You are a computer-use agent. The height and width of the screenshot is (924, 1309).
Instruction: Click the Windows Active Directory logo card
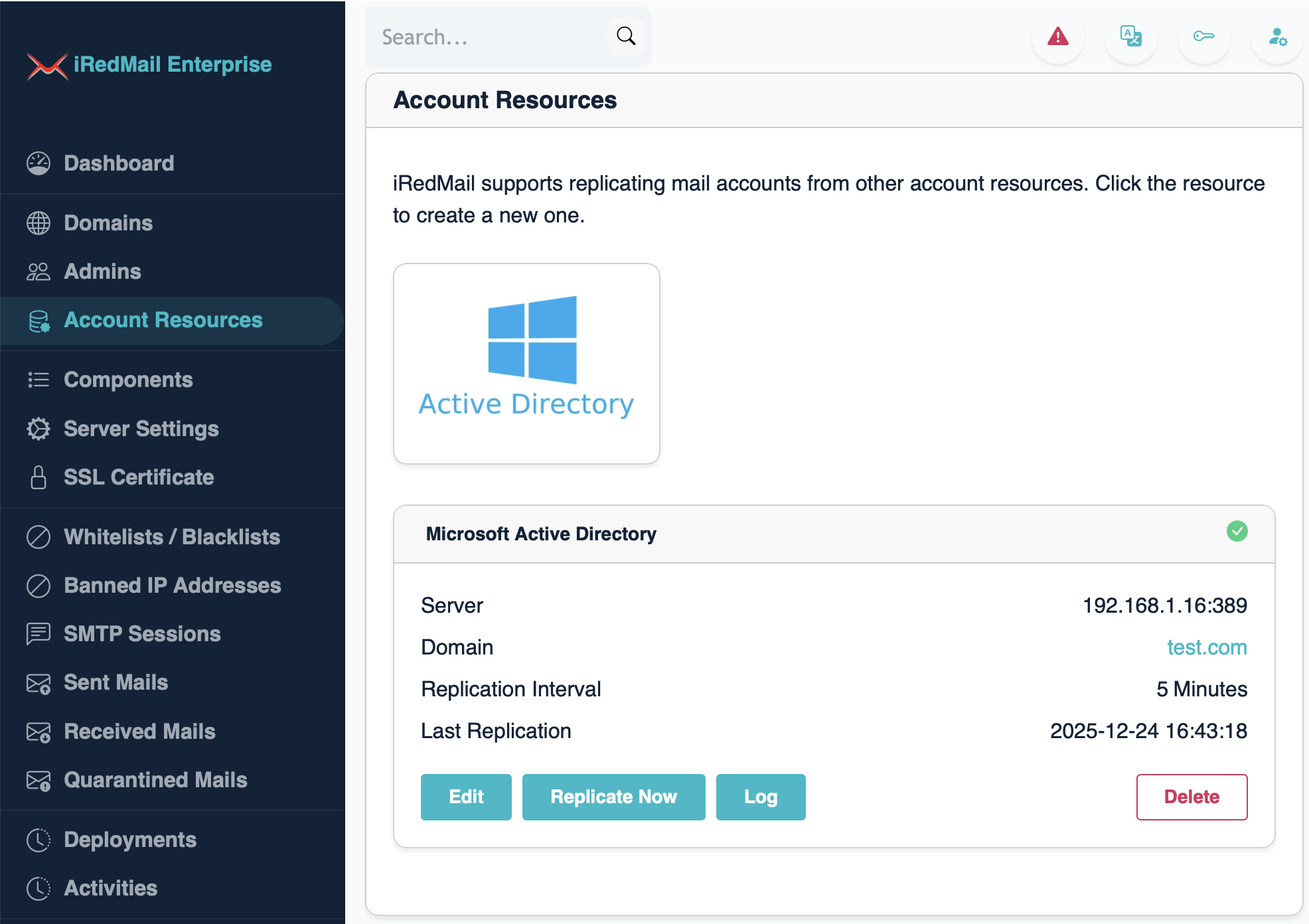[x=526, y=363]
